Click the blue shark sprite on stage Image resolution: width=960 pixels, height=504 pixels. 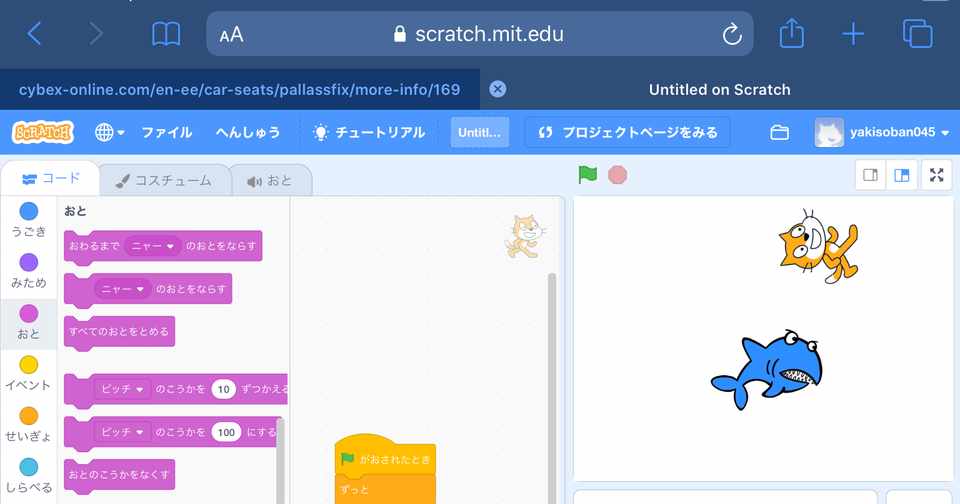tap(767, 369)
